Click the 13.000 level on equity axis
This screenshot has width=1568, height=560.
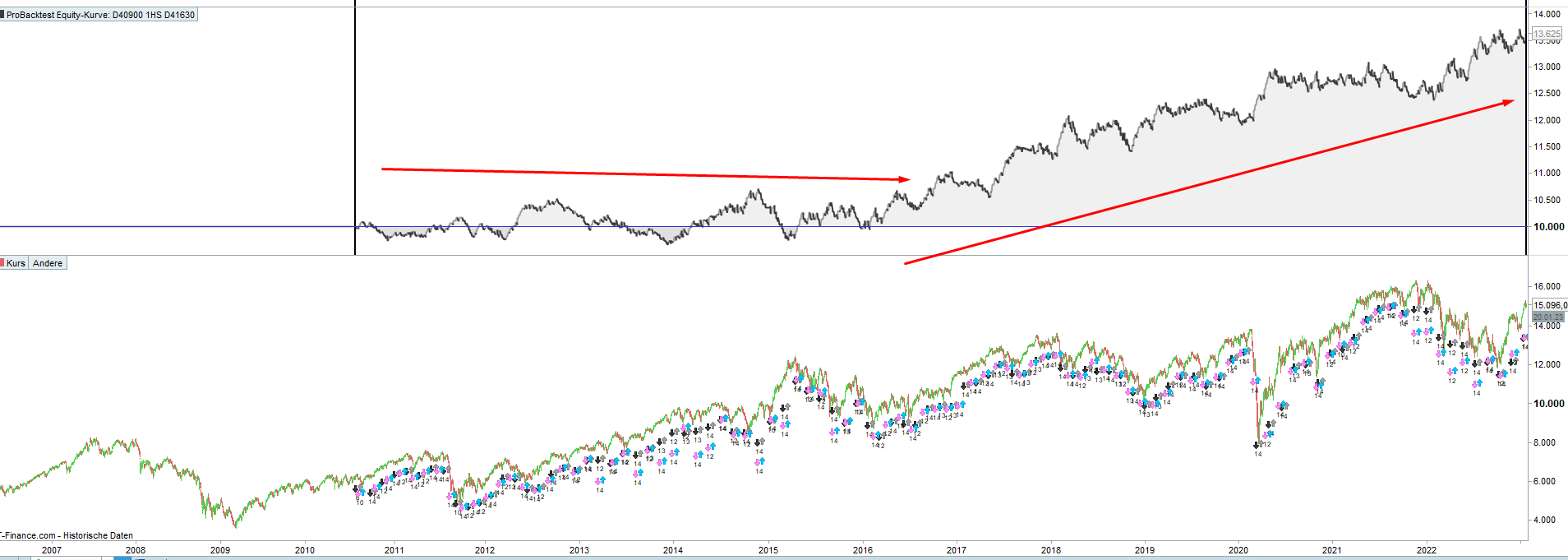coord(1547,67)
